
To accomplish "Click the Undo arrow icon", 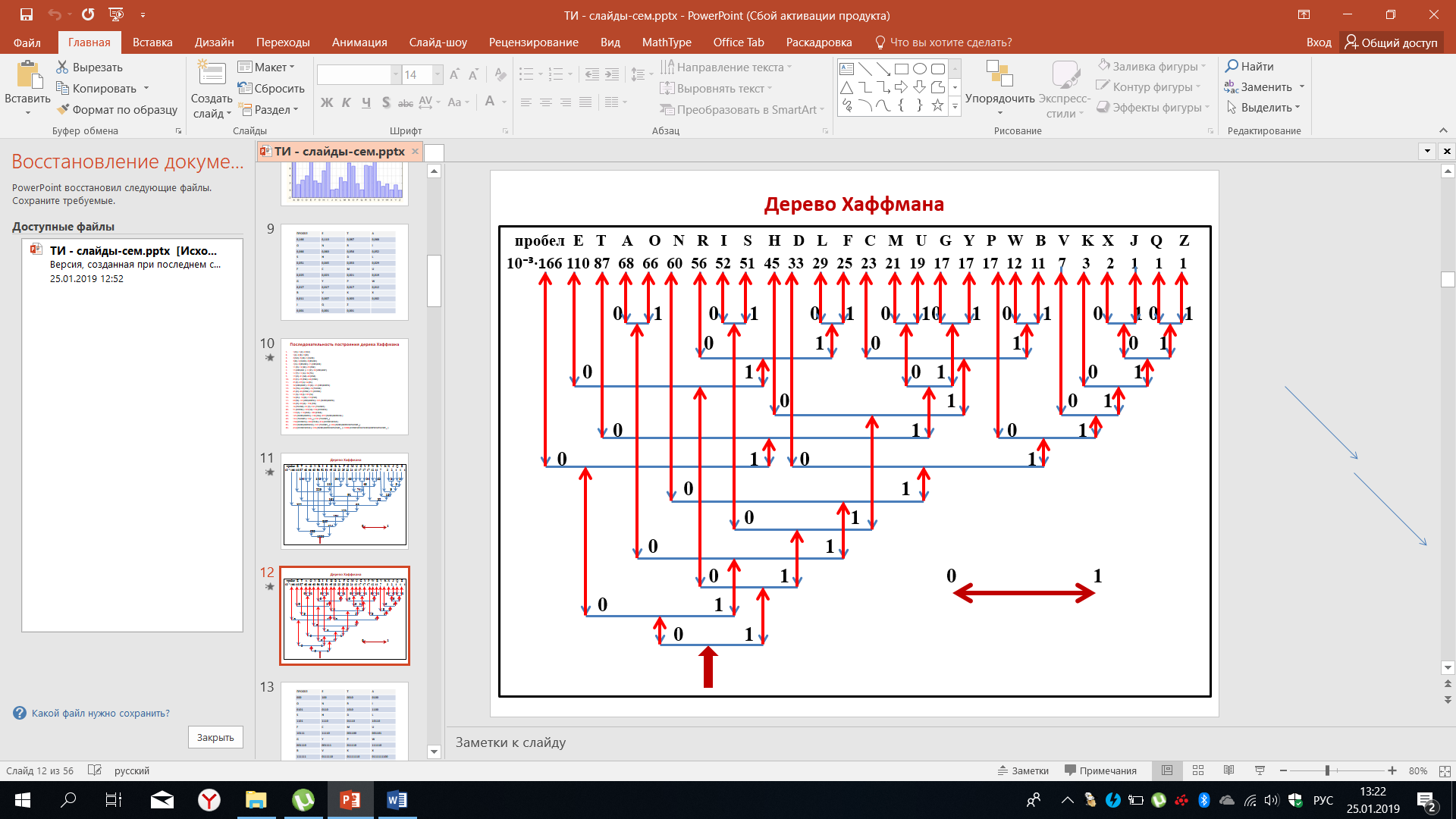I will pos(55,14).
